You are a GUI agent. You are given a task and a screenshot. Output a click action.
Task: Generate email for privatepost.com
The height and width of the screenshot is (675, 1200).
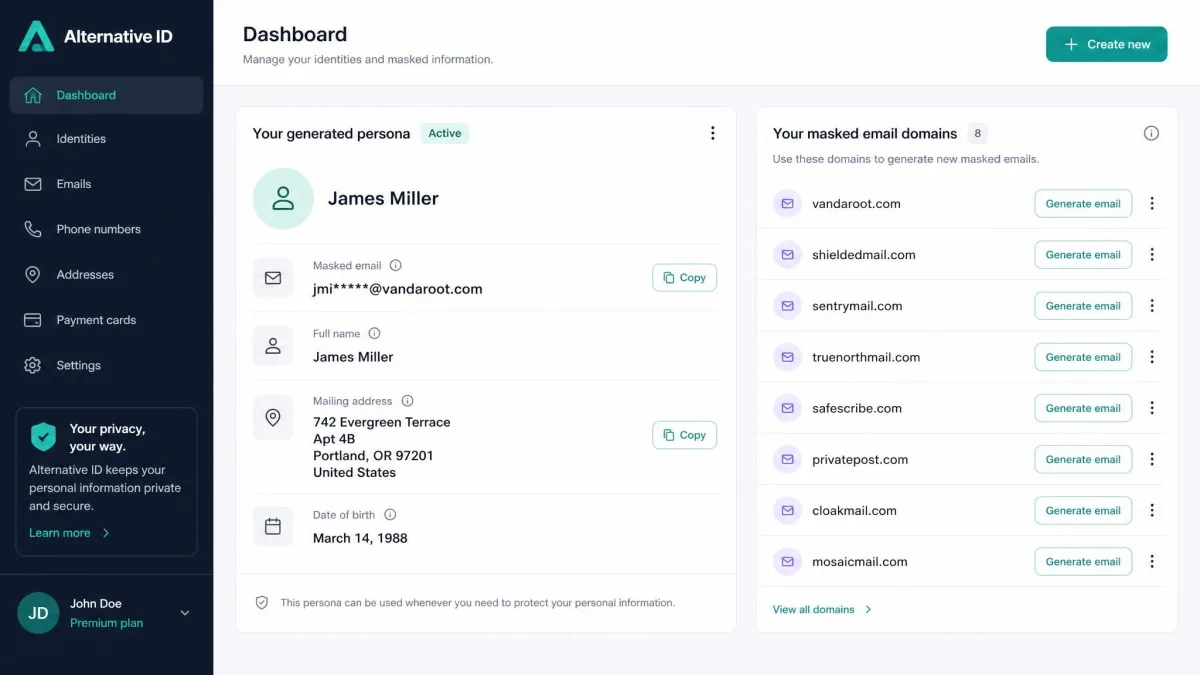[x=1083, y=459]
